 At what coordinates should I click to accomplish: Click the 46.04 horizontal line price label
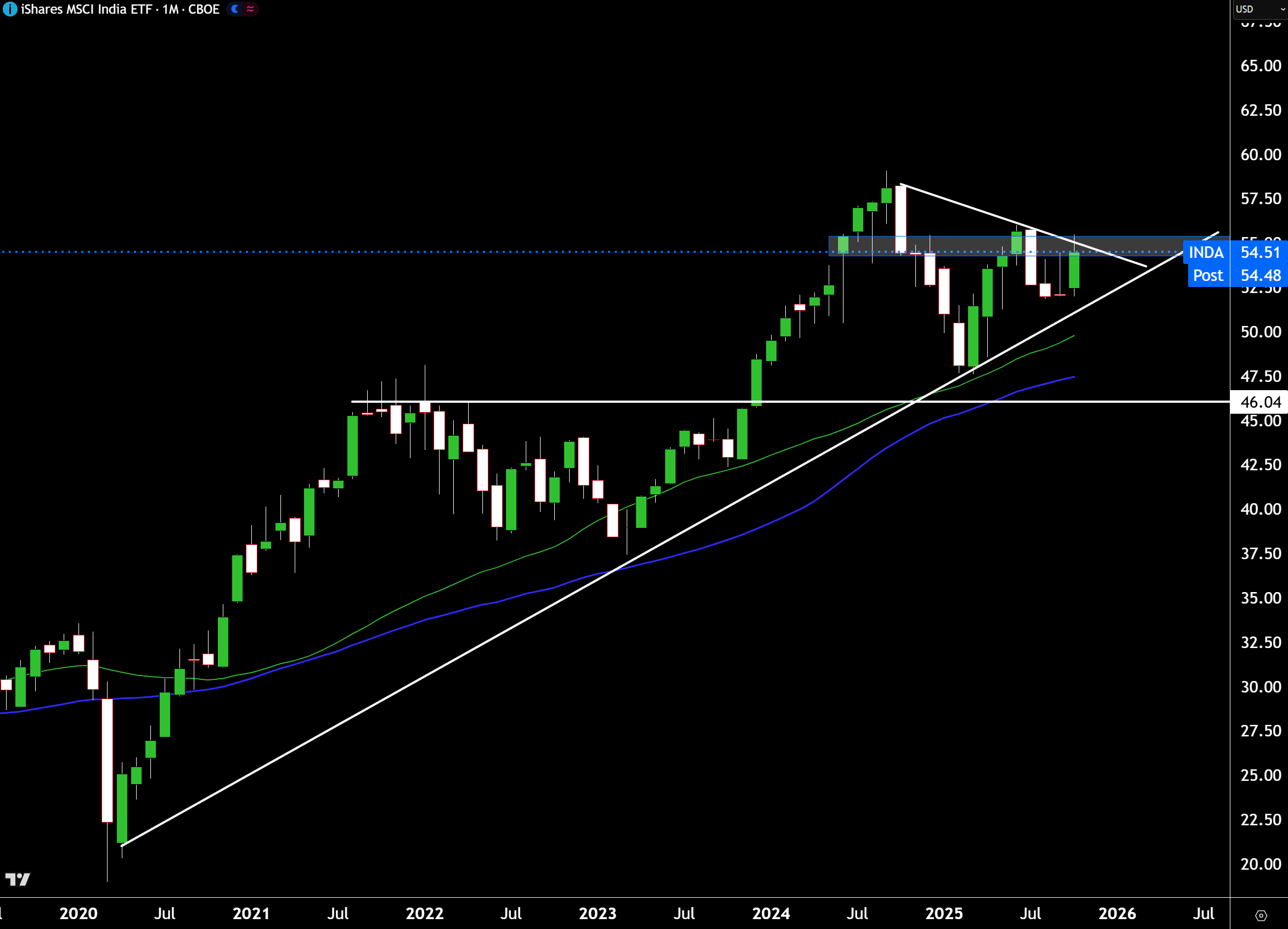(1259, 402)
